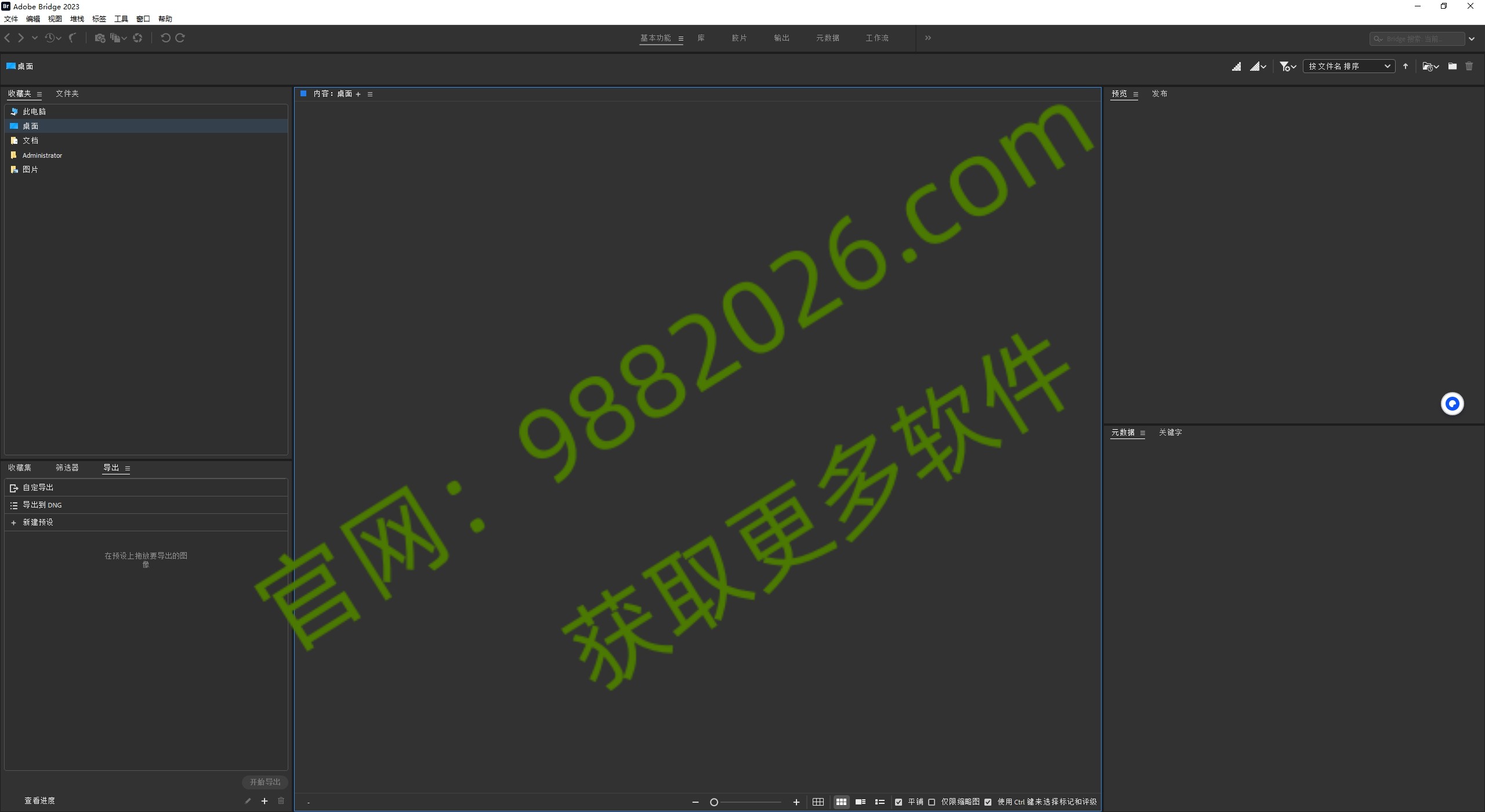Viewport: 1485px width, 812px height.
Task: Rotate image counterclockwise with rotate icon
Action: [165, 38]
